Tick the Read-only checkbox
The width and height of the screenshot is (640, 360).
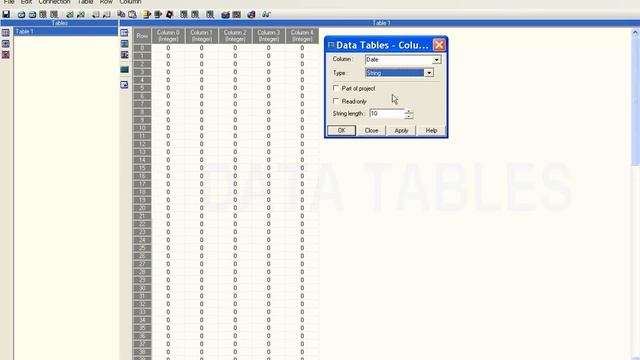(336, 101)
